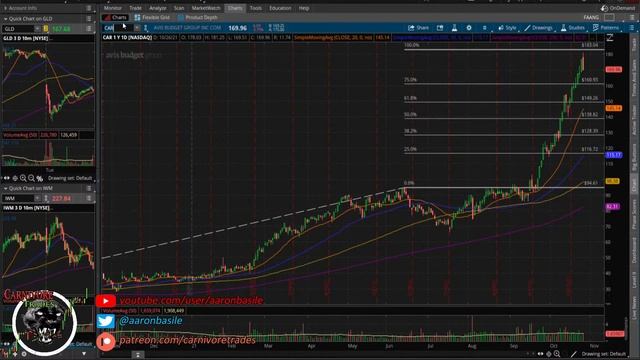Switch to the Scan tab
The width and height of the screenshot is (640, 360).
(179, 8)
